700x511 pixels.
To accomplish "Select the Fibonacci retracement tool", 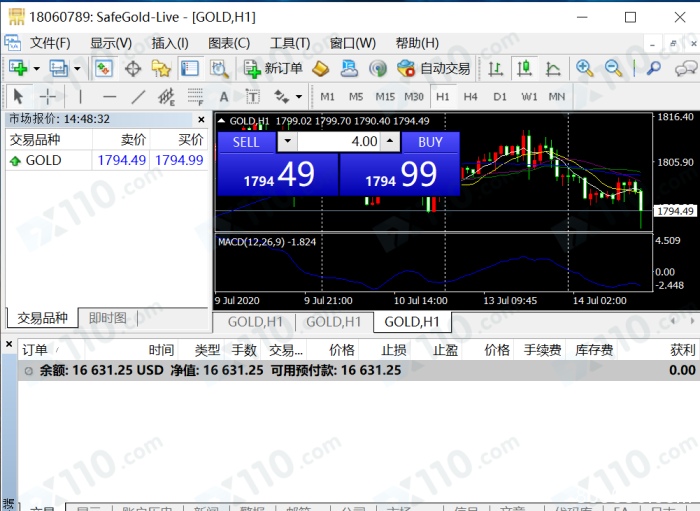I will click(195, 96).
